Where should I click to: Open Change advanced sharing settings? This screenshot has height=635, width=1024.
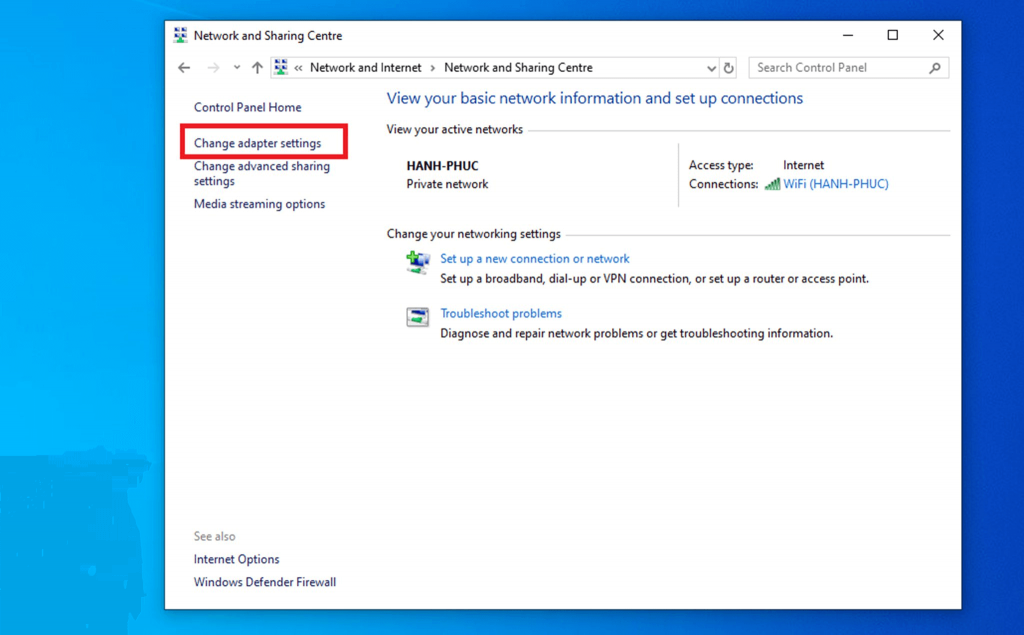click(262, 174)
